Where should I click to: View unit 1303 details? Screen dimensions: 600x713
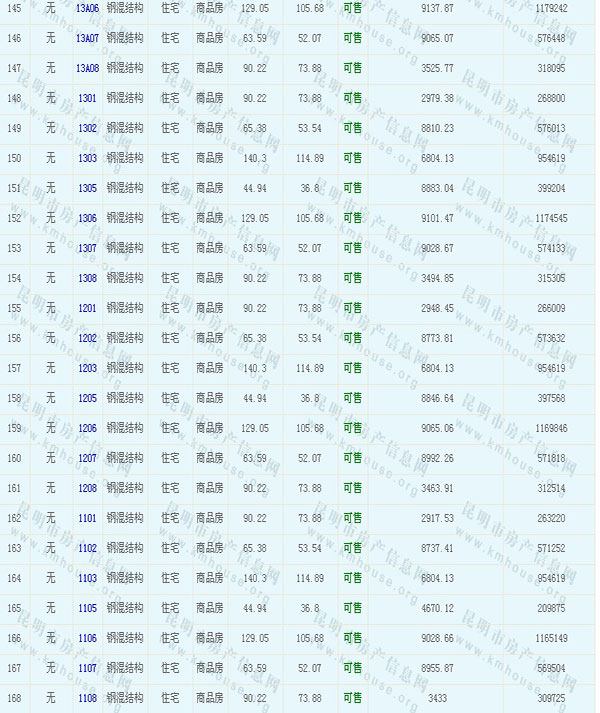coord(87,158)
